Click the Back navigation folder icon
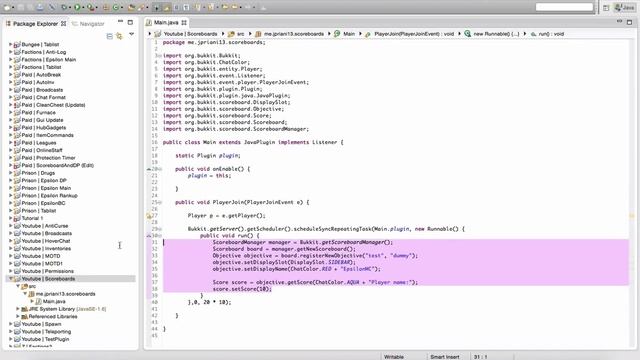Image resolution: width=640 pixels, height=360 pixels. [x=235, y=7]
